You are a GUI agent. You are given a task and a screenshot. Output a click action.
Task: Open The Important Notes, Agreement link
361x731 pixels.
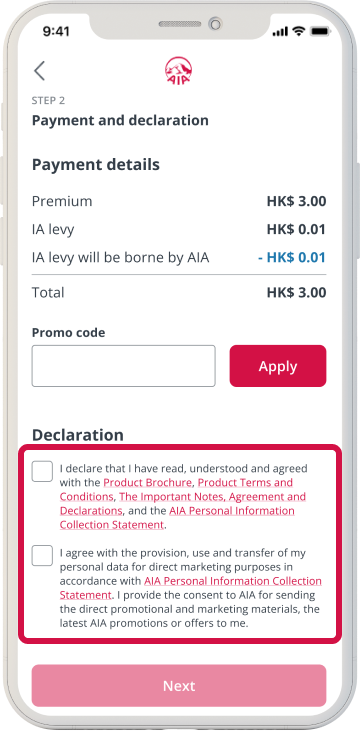(x=183, y=503)
